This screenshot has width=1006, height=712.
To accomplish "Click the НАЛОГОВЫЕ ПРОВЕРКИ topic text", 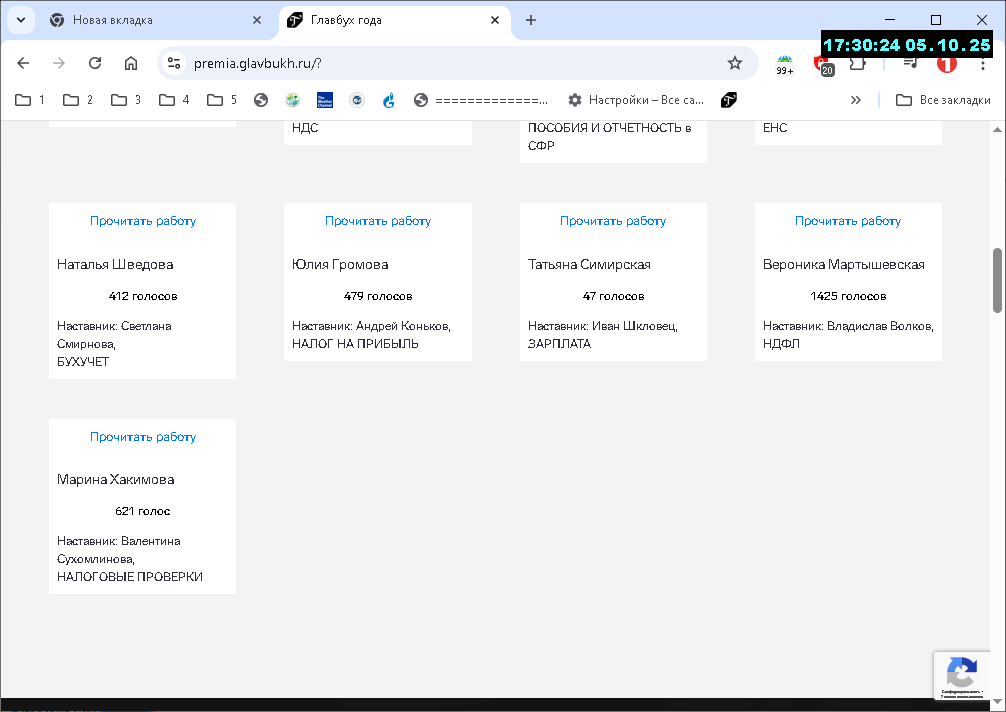I will coord(130,577).
